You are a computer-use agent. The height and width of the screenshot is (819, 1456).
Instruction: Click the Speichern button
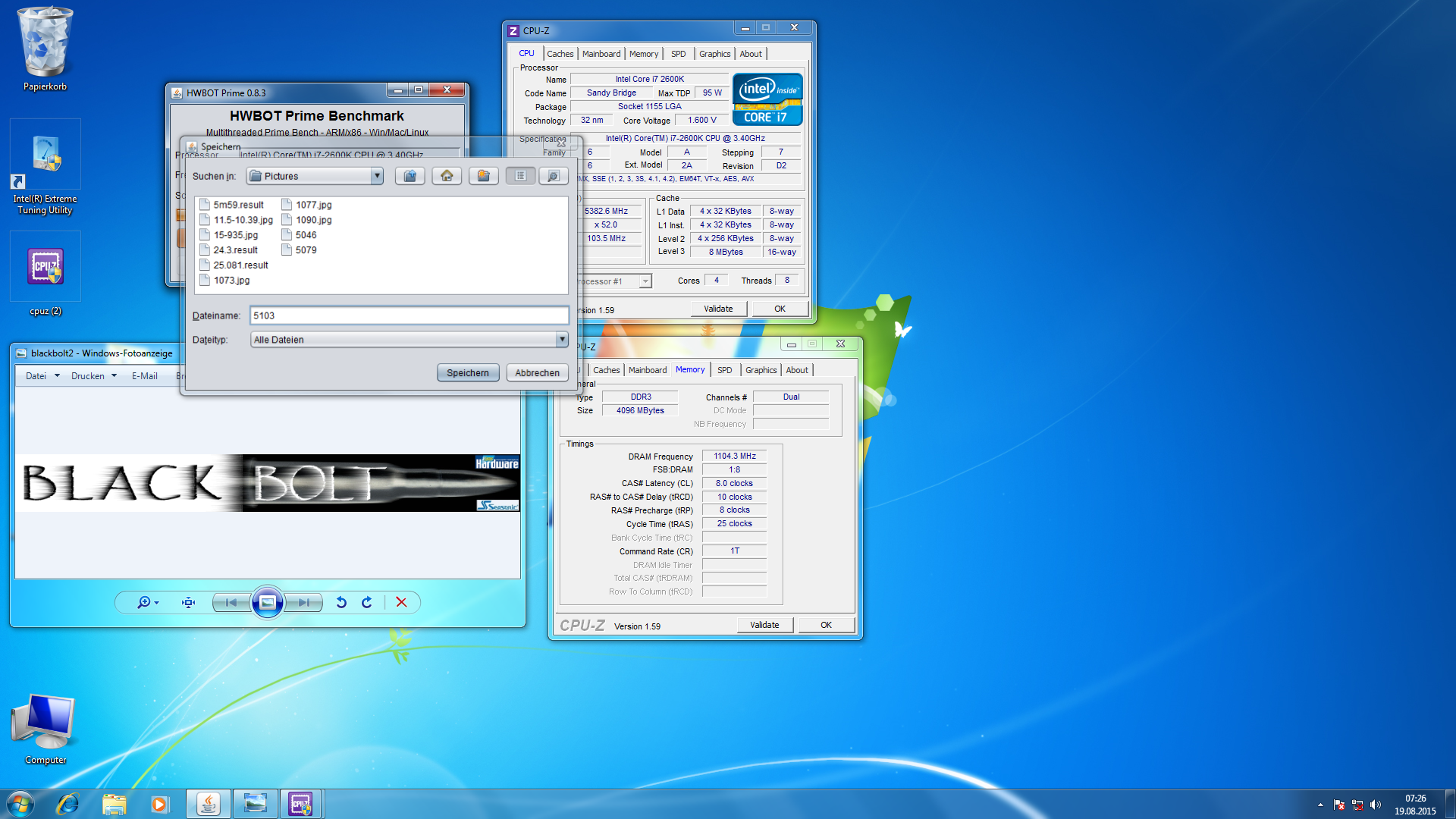click(468, 372)
